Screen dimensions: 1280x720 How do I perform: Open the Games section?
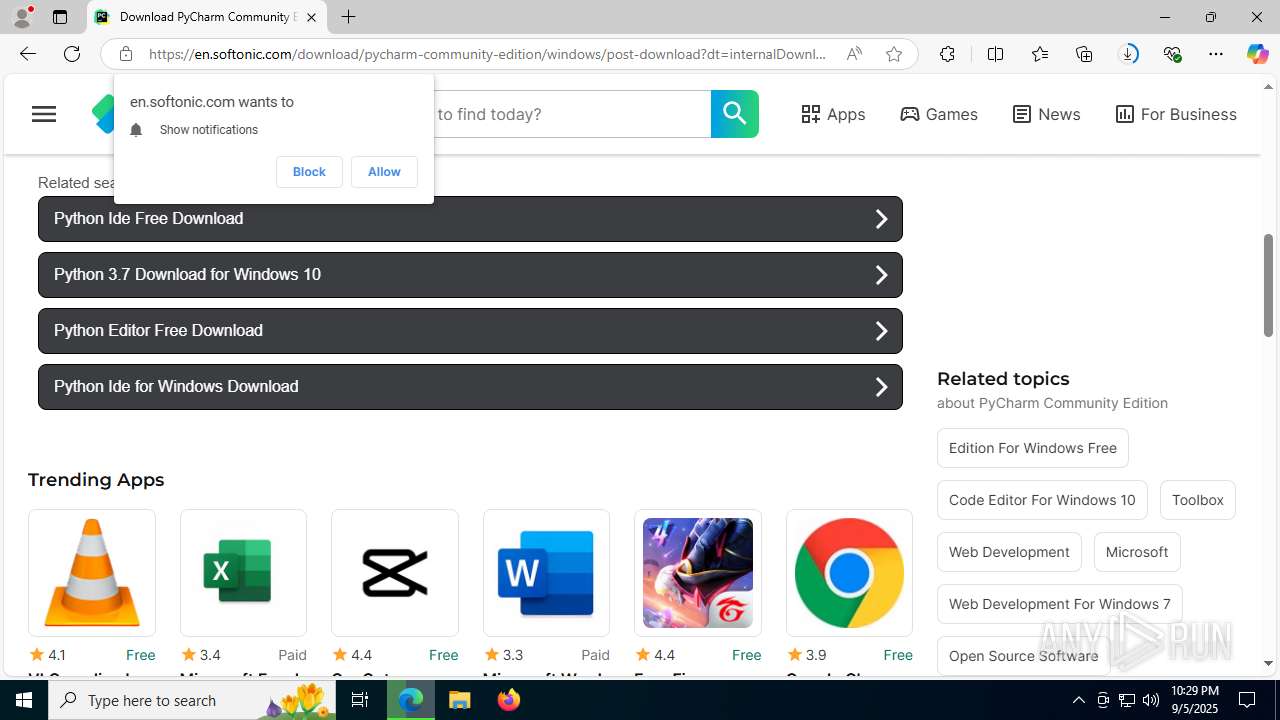939,114
